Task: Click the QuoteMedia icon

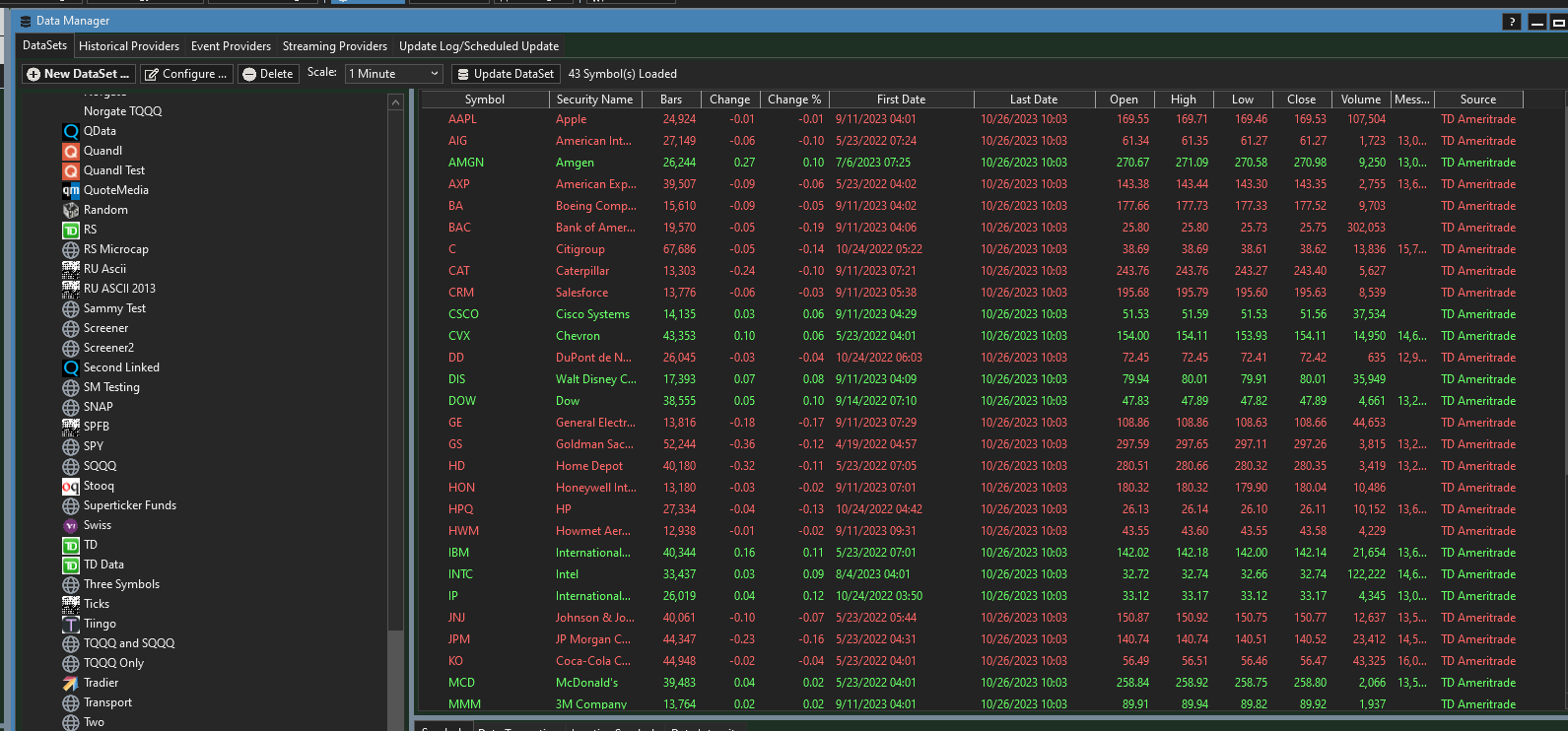Action: (71, 190)
